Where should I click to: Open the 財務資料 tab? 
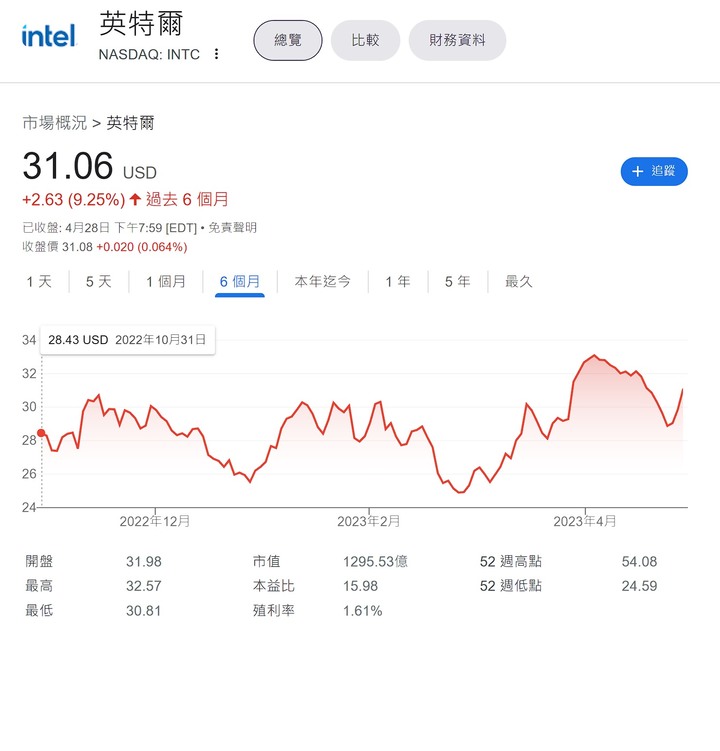point(457,40)
